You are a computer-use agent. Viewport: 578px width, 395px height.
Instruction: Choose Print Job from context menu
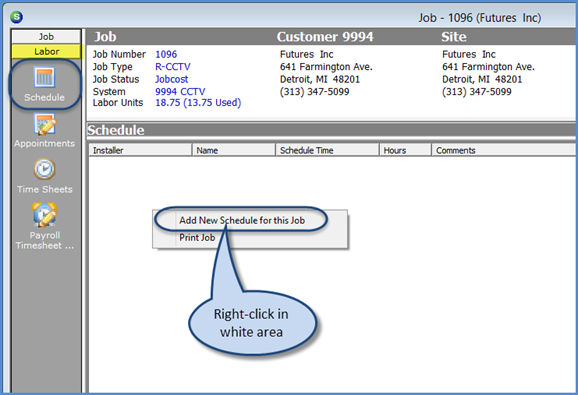coord(197,238)
